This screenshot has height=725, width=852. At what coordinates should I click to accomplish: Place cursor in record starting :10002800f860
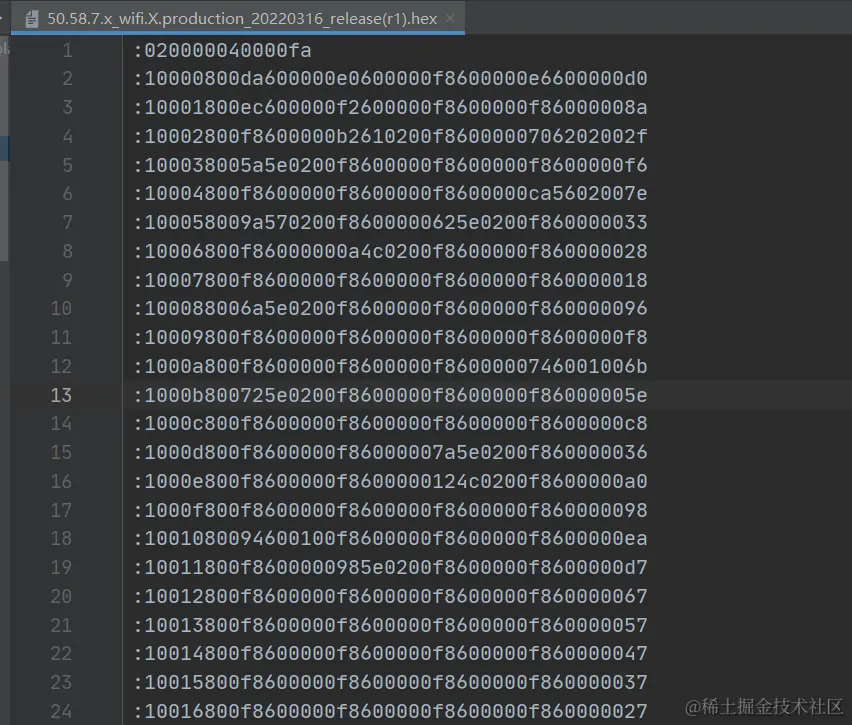coord(391,136)
